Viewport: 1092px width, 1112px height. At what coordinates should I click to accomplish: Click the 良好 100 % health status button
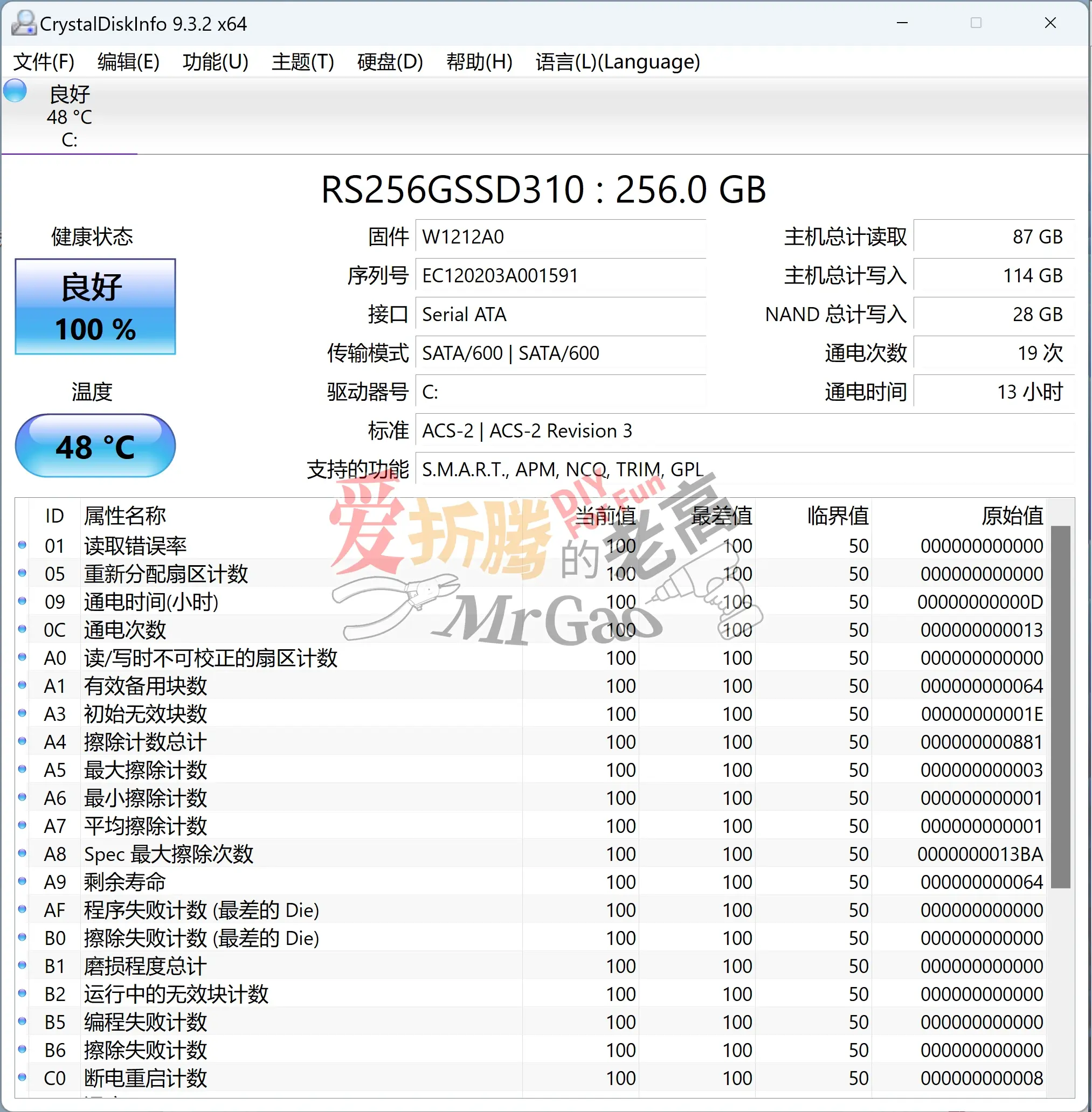pos(95,307)
